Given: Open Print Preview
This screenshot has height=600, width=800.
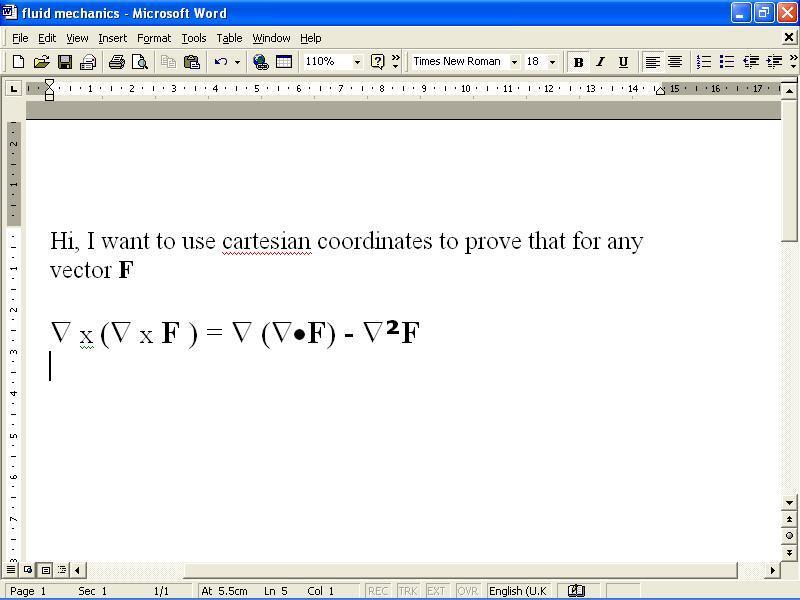Looking at the screenshot, I should click(140, 62).
